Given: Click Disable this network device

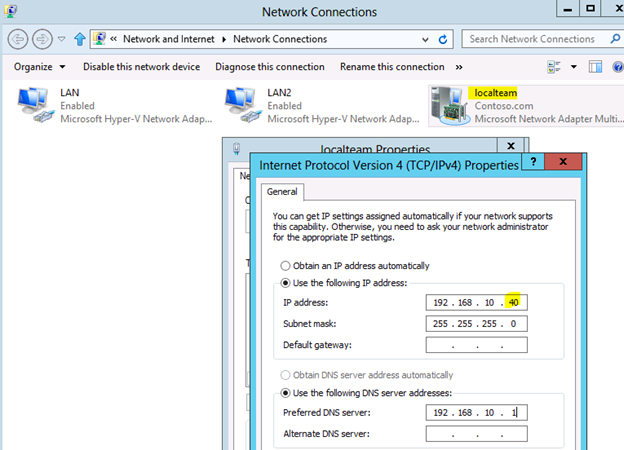Looking at the screenshot, I should tap(141, 67).
